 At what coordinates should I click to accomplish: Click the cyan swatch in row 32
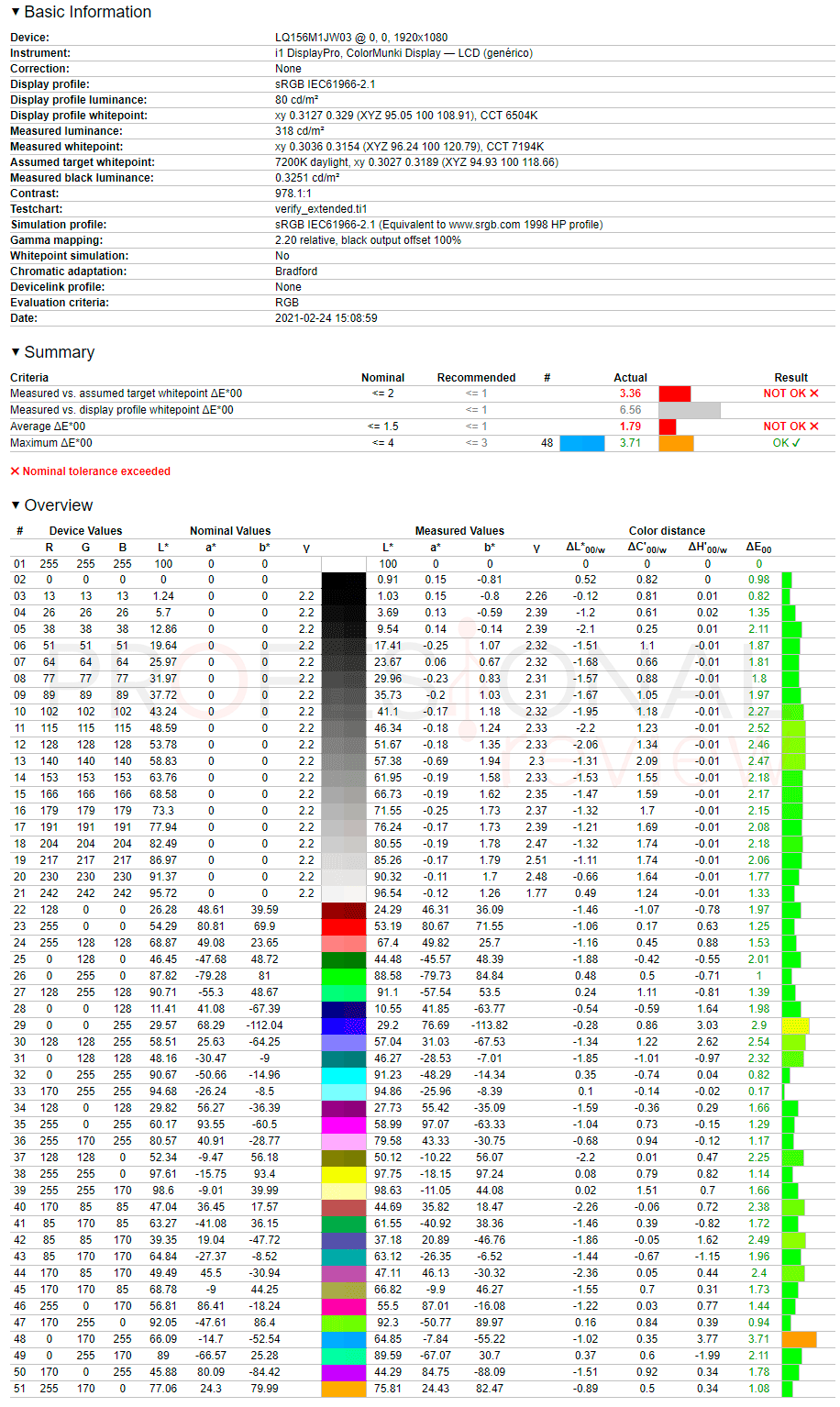[x=344, y=1075]
